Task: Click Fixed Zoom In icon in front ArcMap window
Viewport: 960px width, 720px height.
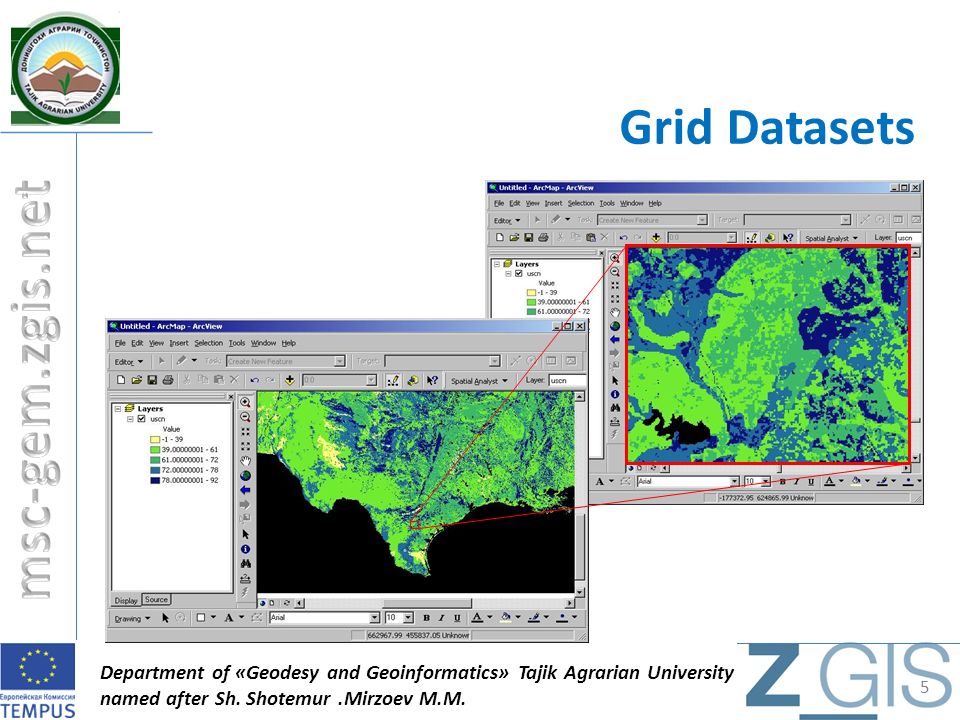Action: coord(246,432)
